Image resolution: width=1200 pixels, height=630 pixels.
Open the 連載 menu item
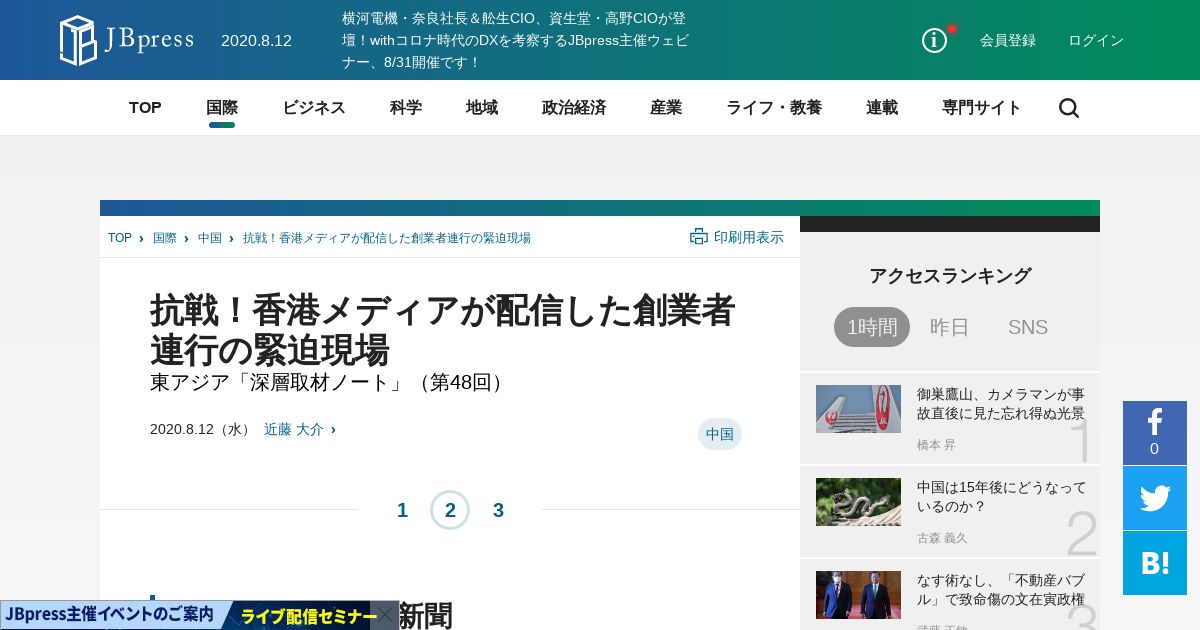tap(882, 108)
